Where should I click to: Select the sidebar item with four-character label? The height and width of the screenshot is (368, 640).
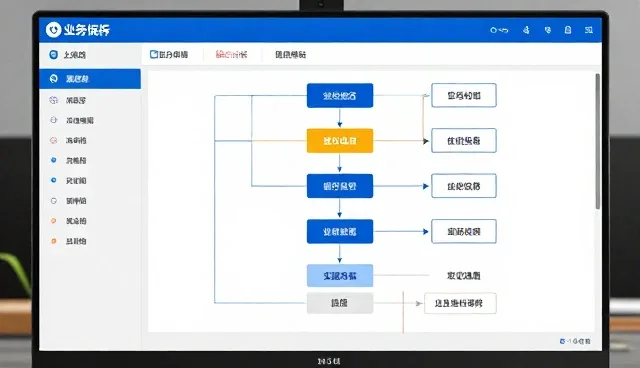[x=90, y=120]
